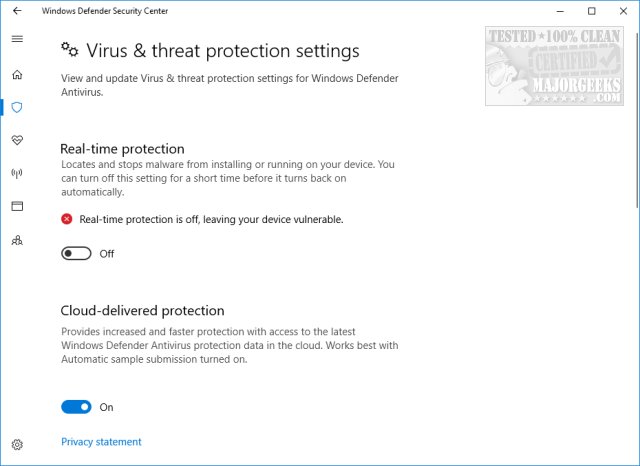Open the Home section in sidebar
640x466 pixels.
[x=17, y=75]
